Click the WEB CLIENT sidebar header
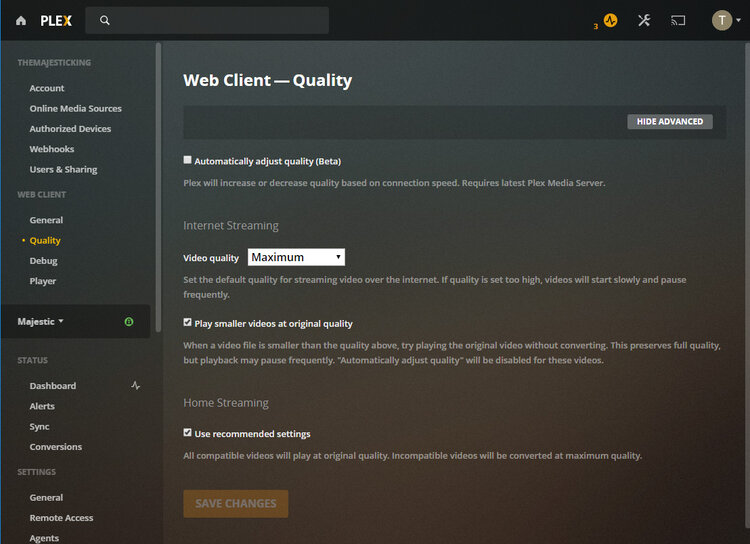 [x=42, y=195]
